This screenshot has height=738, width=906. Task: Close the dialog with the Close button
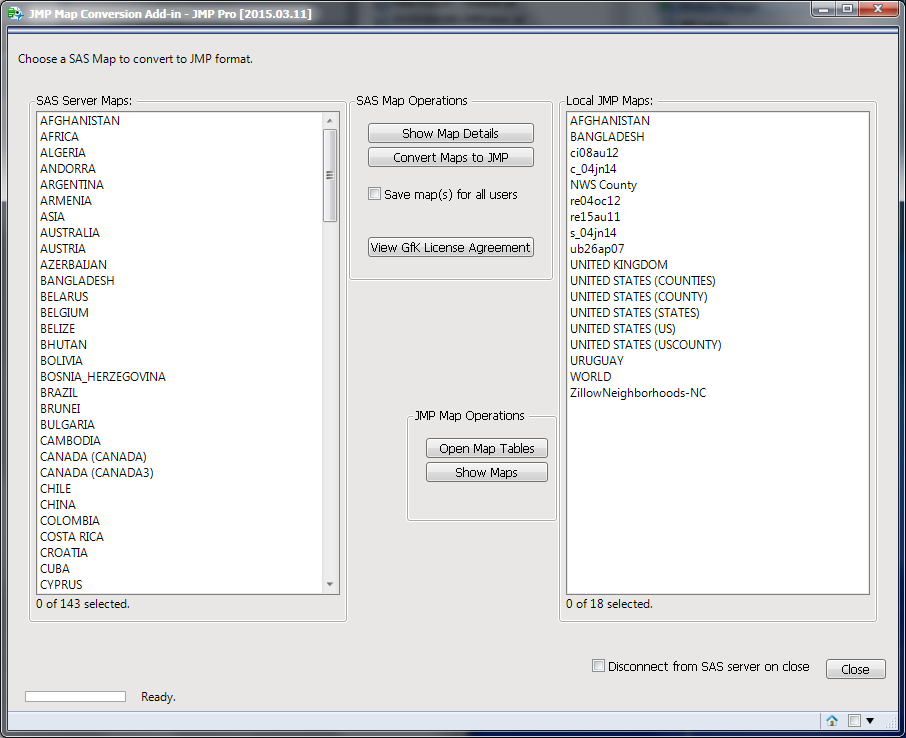click(855, 668)
